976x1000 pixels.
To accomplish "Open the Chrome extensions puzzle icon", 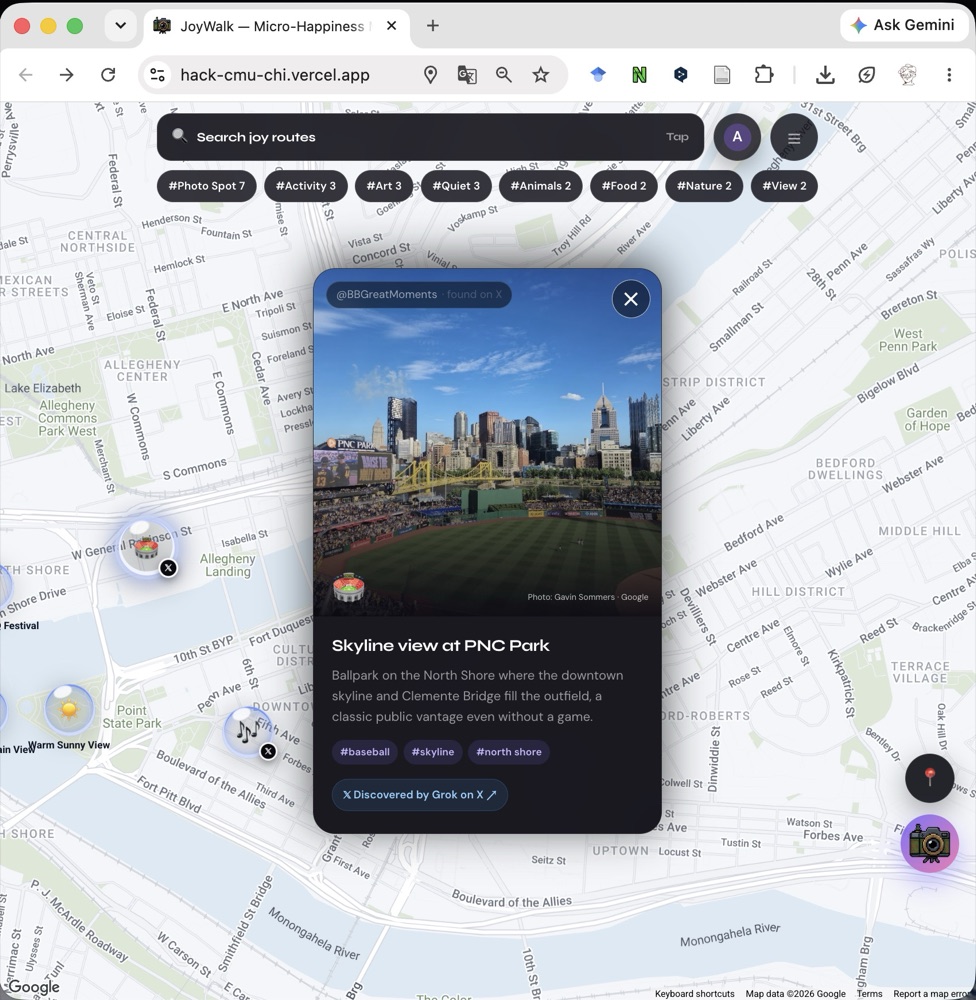I will [x=764, y=75].
